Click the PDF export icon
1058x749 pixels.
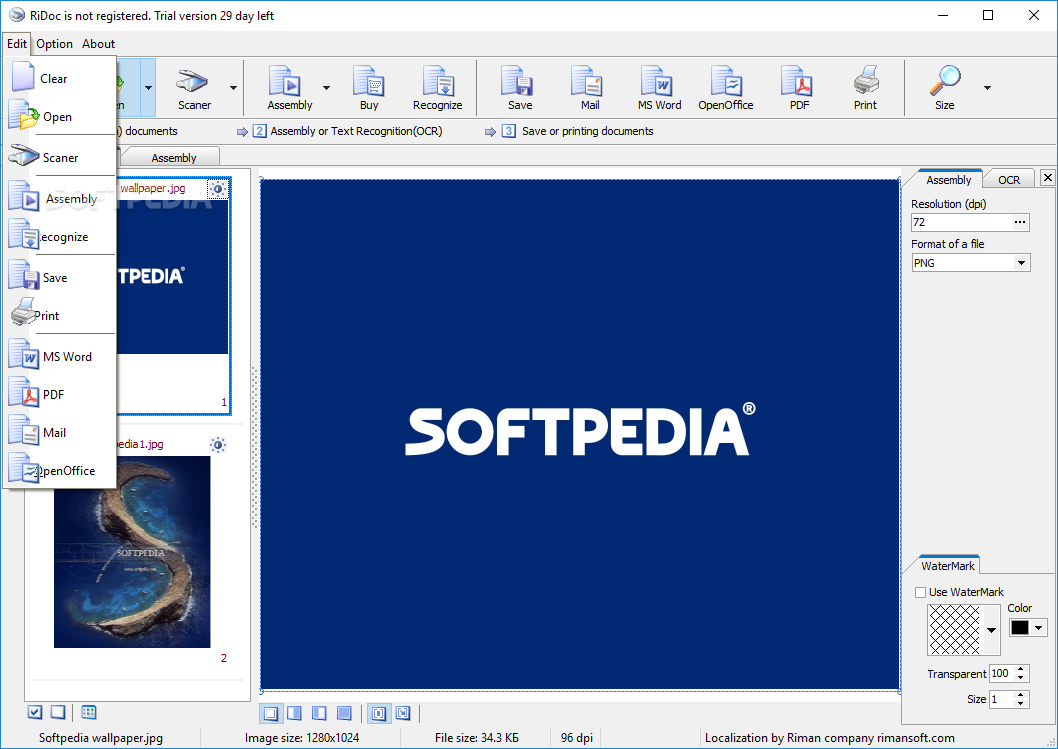799,88
